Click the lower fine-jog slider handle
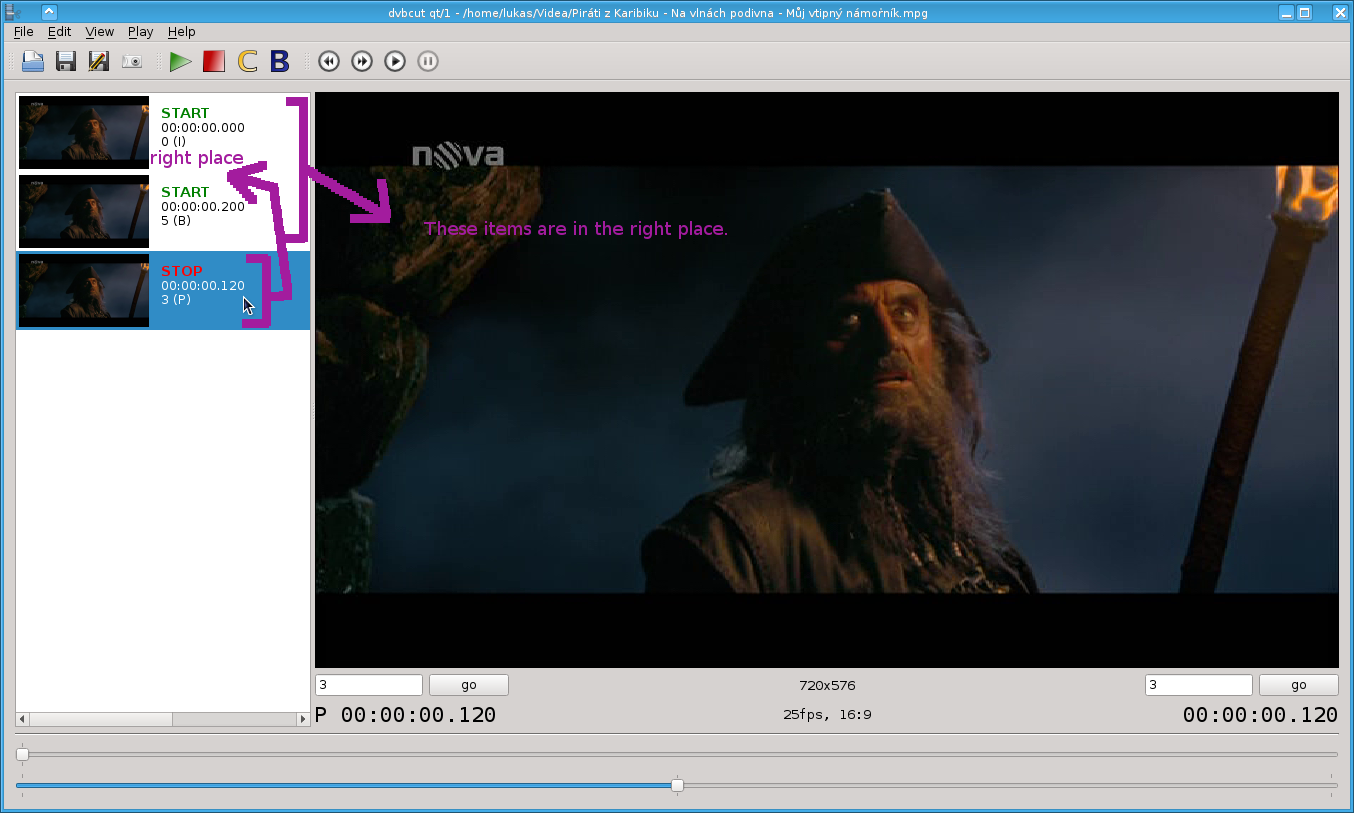 coord(677,785)
